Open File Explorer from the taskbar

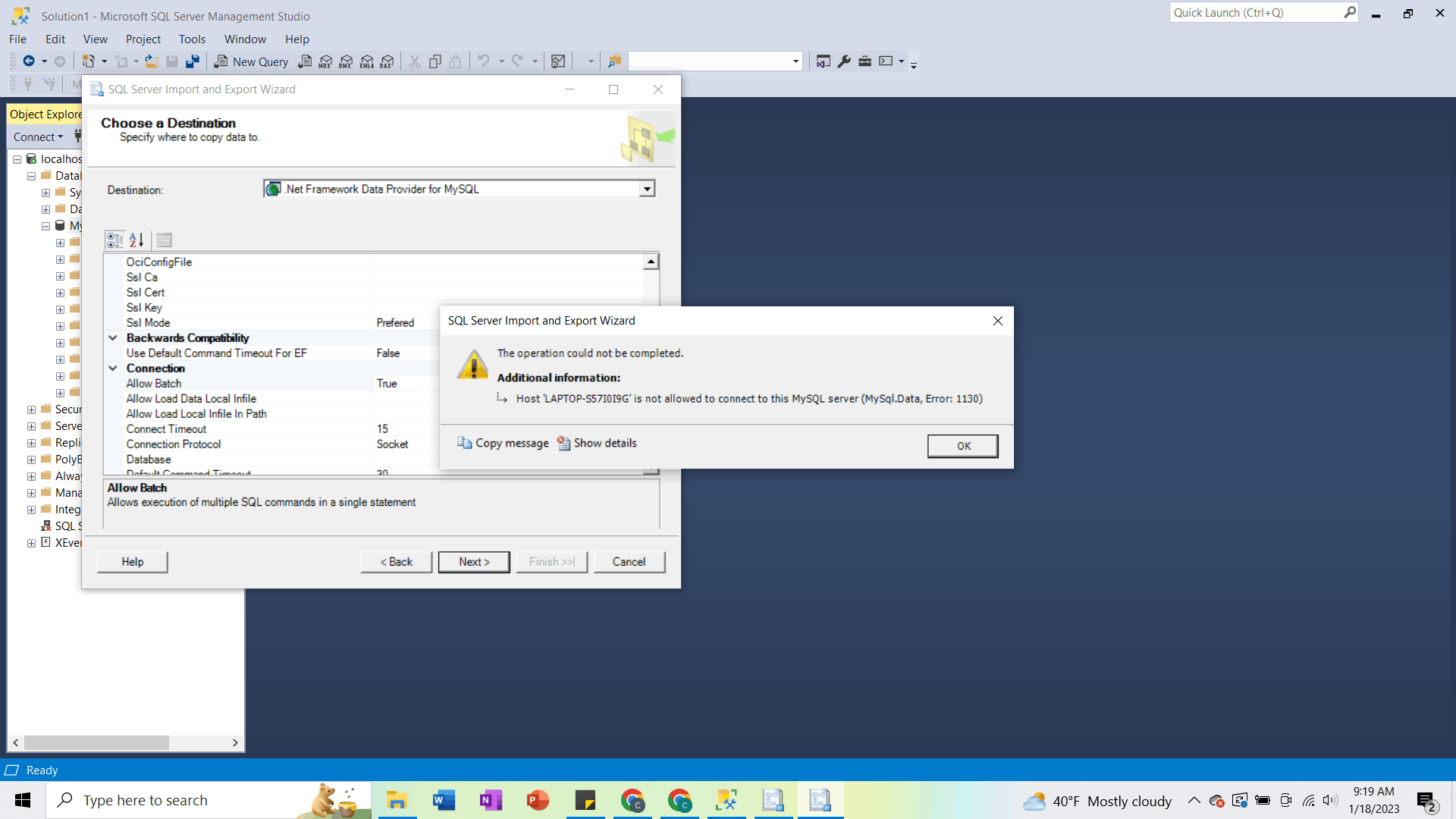[x=397, y=800]
